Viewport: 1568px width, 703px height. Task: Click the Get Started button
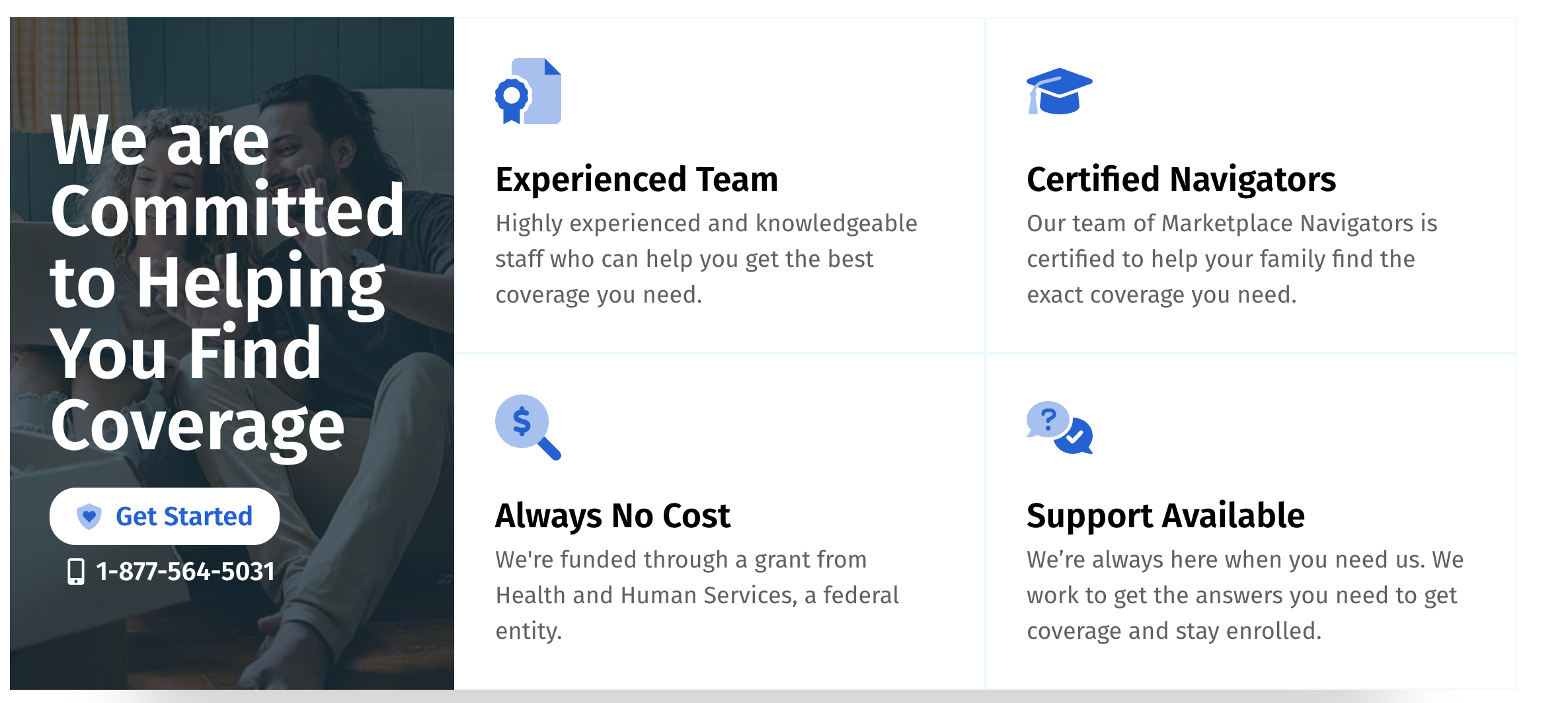point(165,516)
